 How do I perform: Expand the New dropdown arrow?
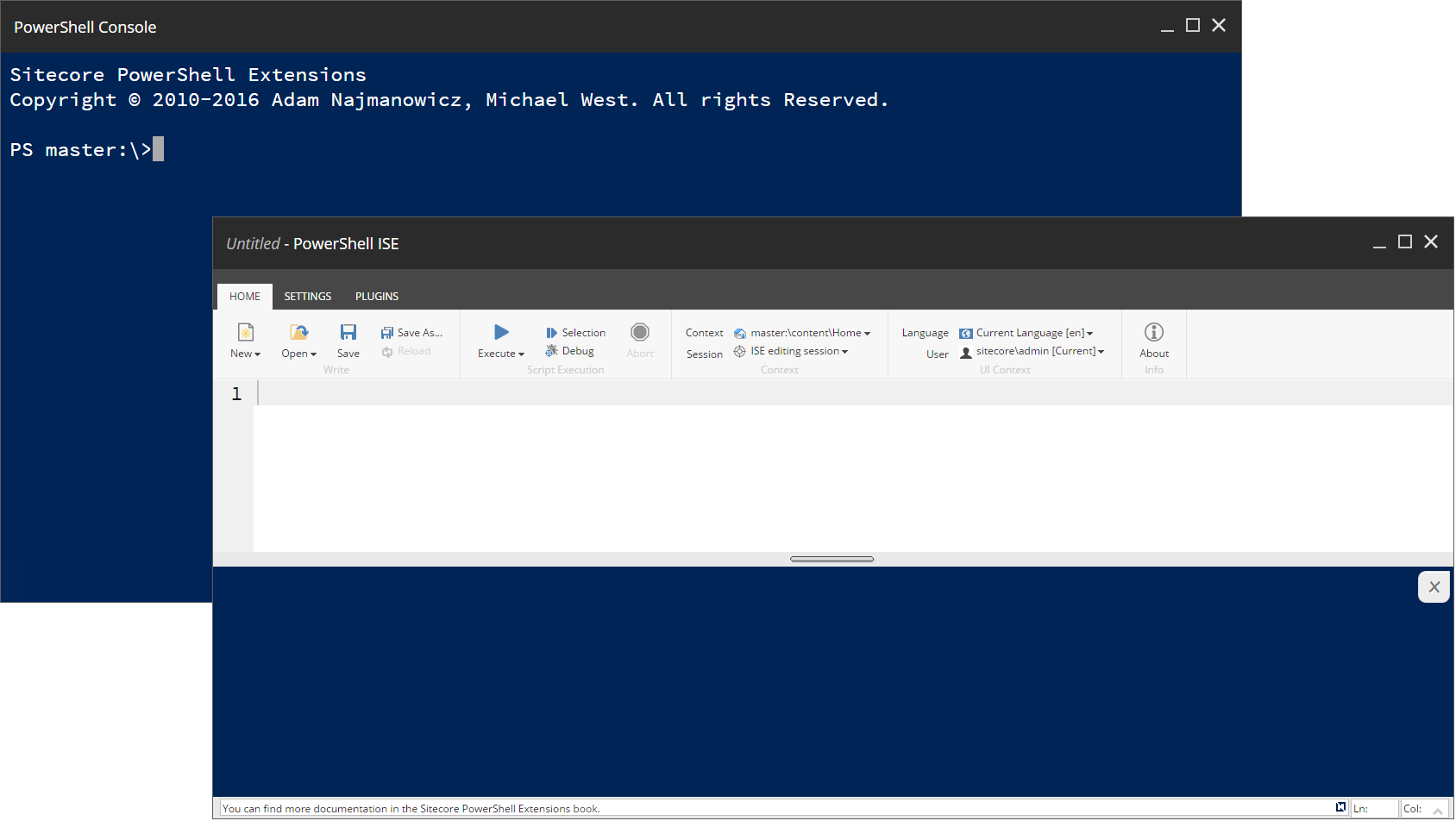pos(257,354)
